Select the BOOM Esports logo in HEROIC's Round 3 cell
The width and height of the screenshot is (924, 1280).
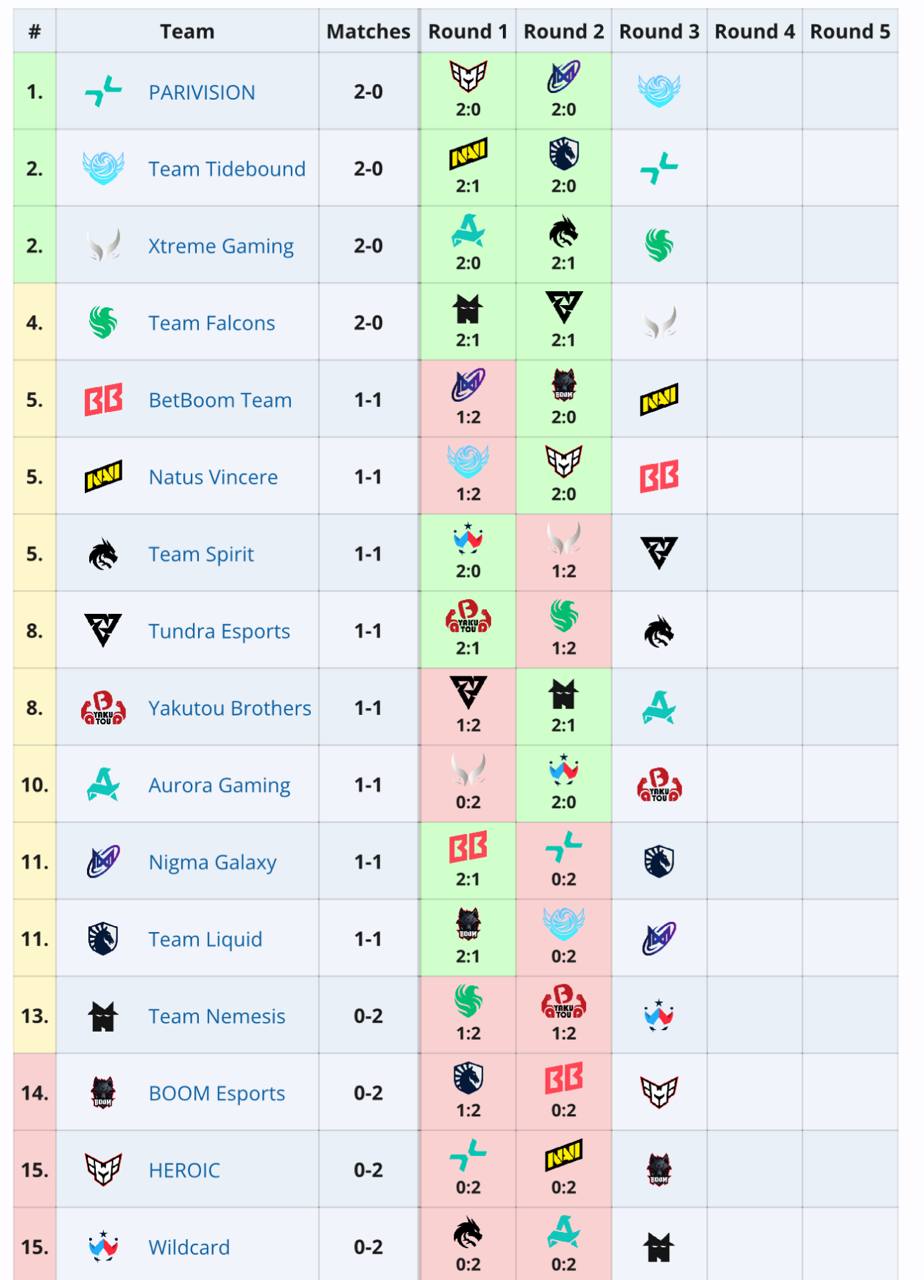(659, 1170)
